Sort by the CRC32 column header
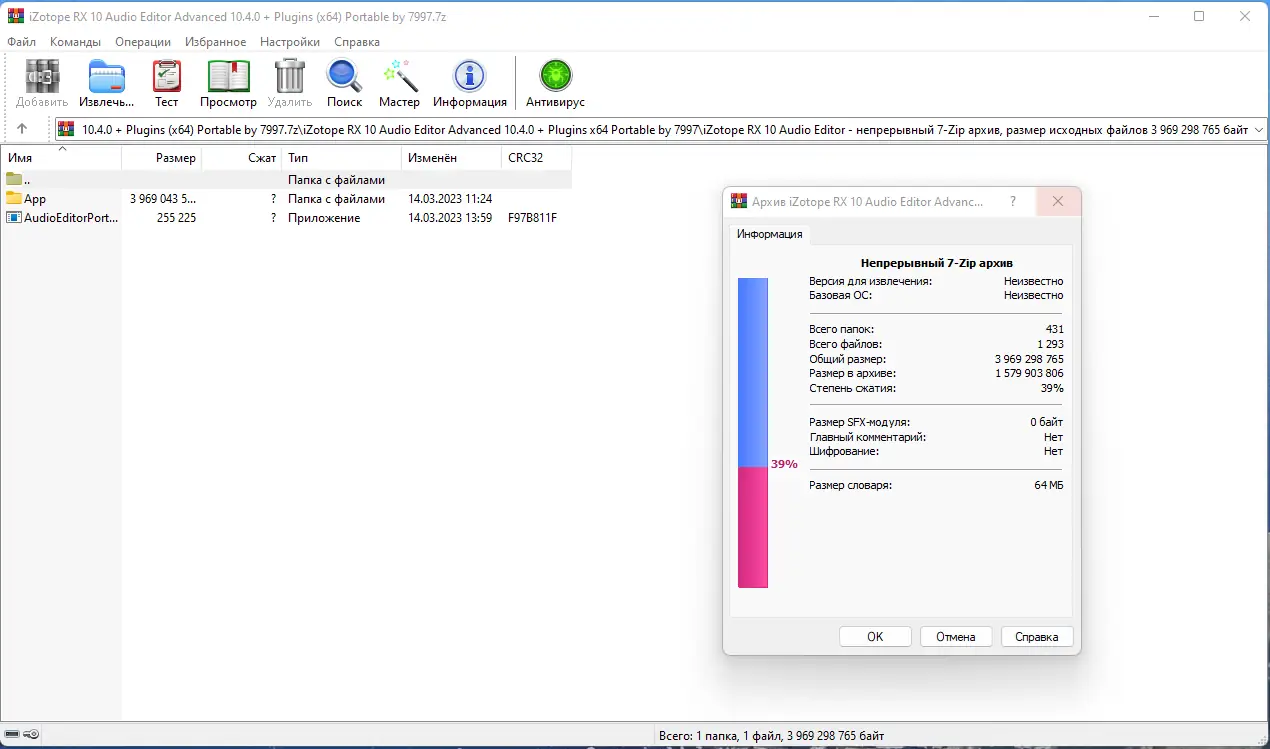This screenshot has width=1270, height=749. click(x=536, y=158)
